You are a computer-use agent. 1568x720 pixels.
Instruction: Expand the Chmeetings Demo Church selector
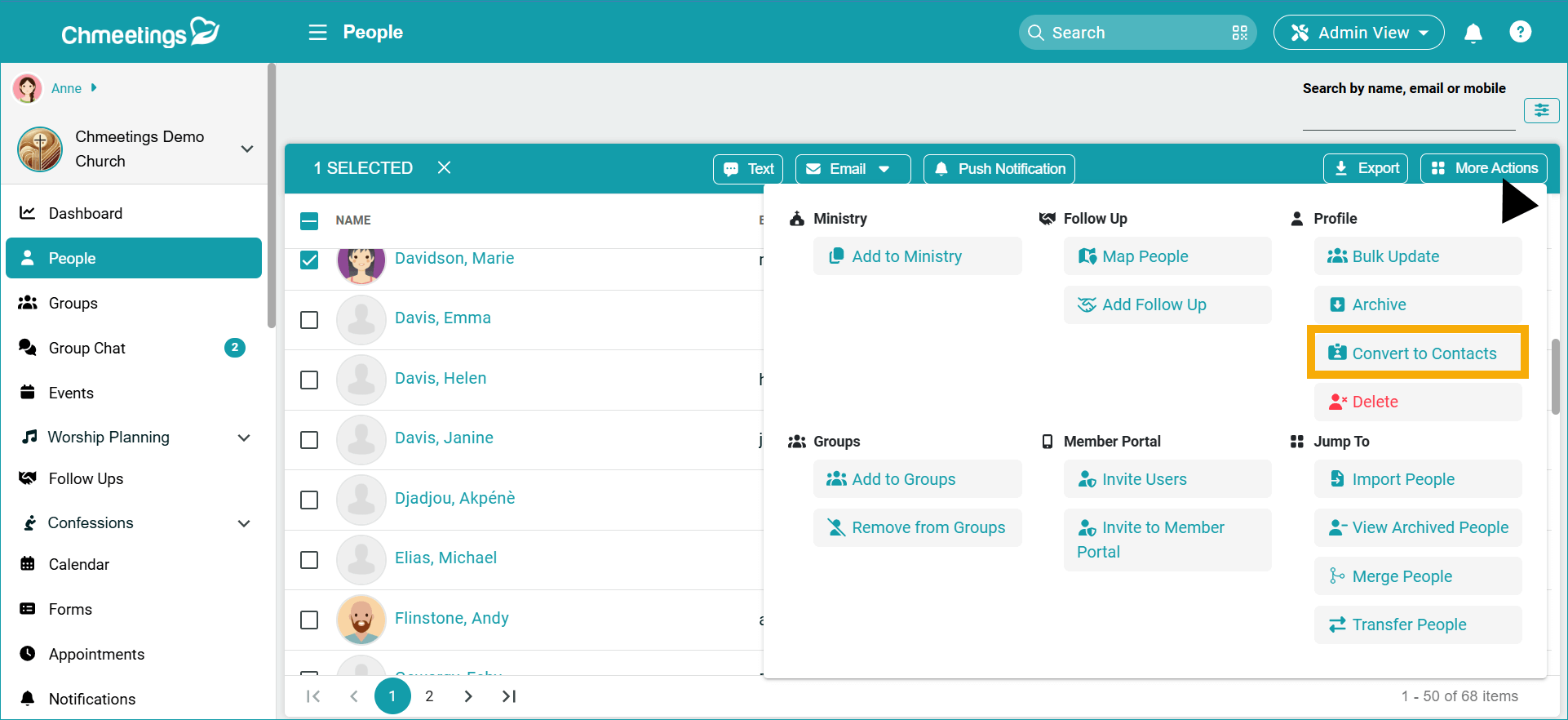247,149
